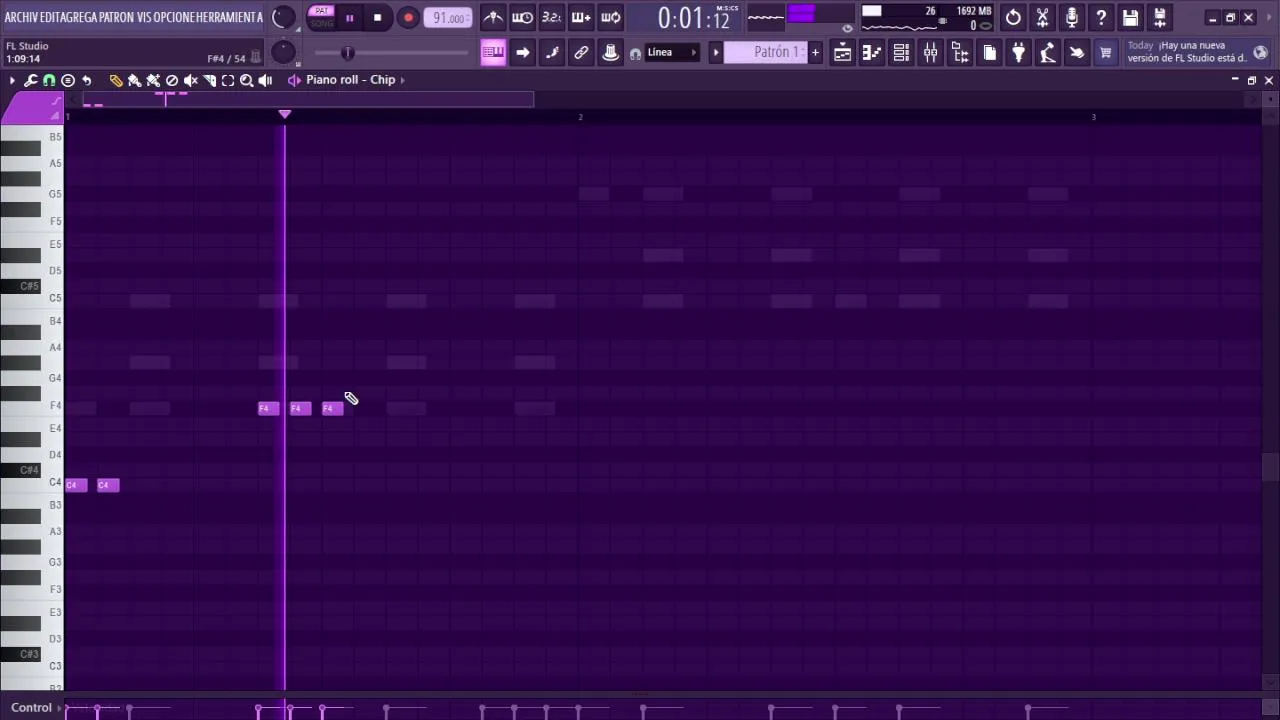
Task: Toggle the 3-2-1 recording countdown
Action: tap(551, 17)
